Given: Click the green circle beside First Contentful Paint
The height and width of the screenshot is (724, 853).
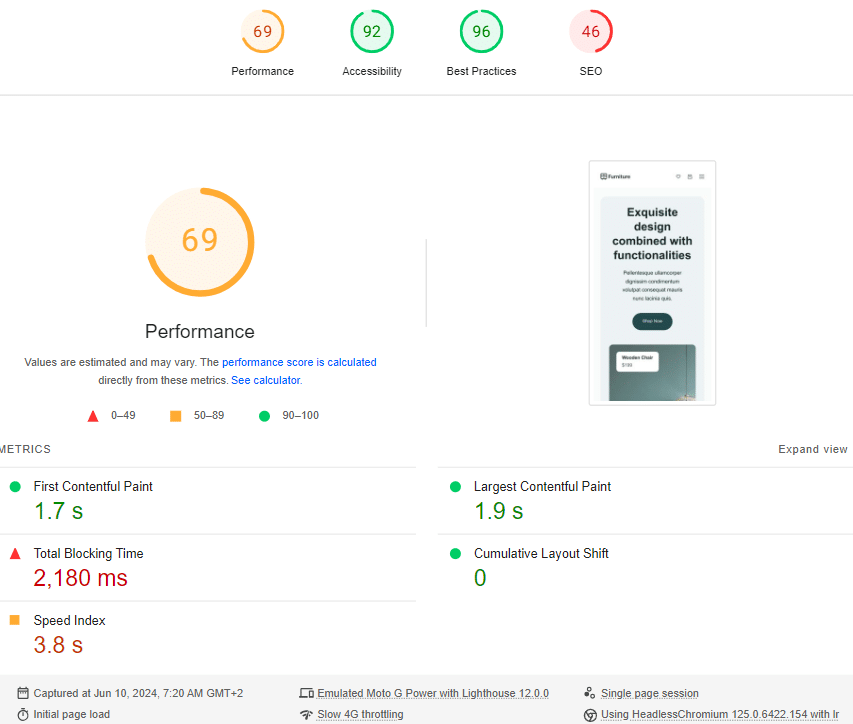Looking at the screenshot, I should [14, 485].
